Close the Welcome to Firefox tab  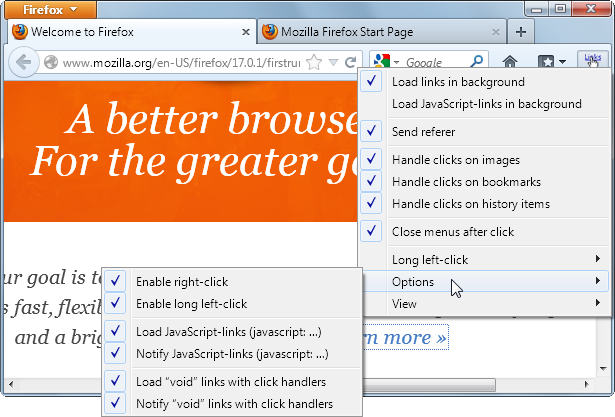click(x=246, y=32)
